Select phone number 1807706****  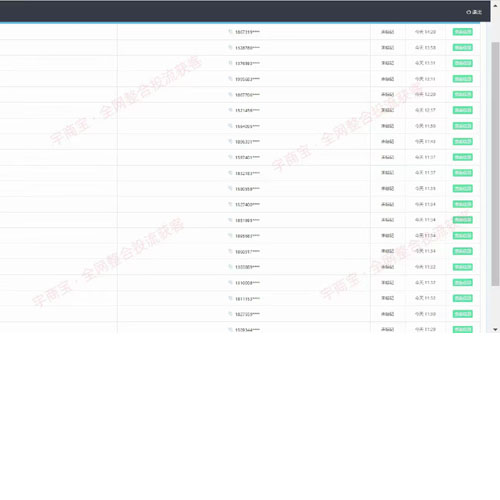247,95
